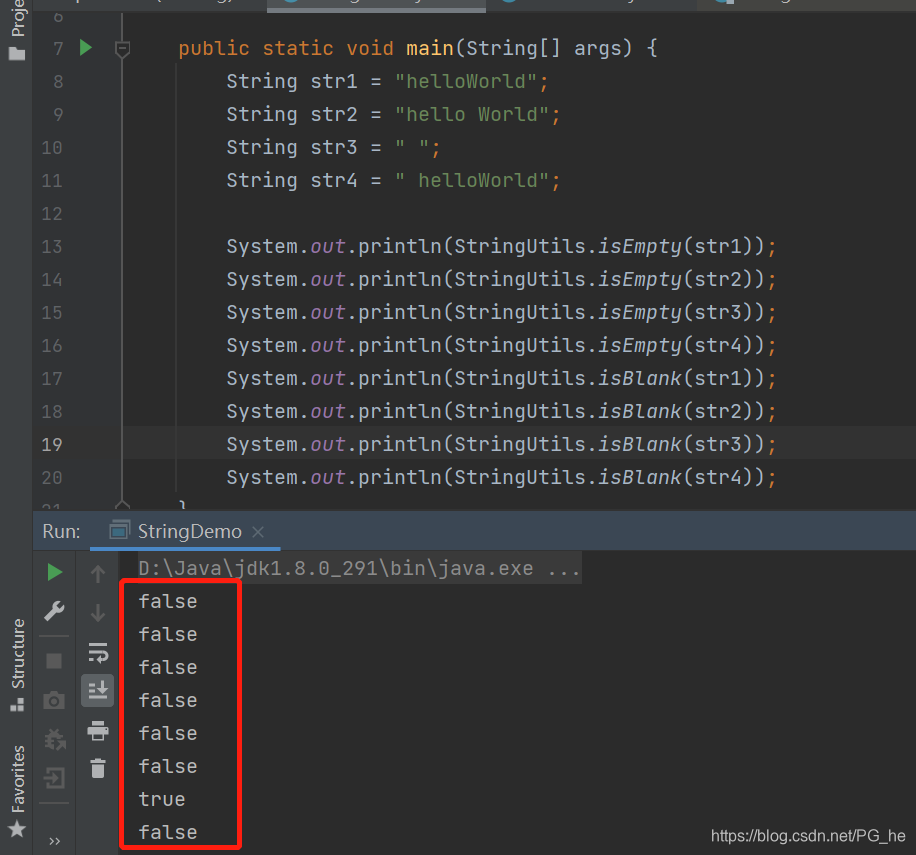Screen dimensions: 916x855
Task: Disable scroll-to-end in the console
Action: [97, 690]
